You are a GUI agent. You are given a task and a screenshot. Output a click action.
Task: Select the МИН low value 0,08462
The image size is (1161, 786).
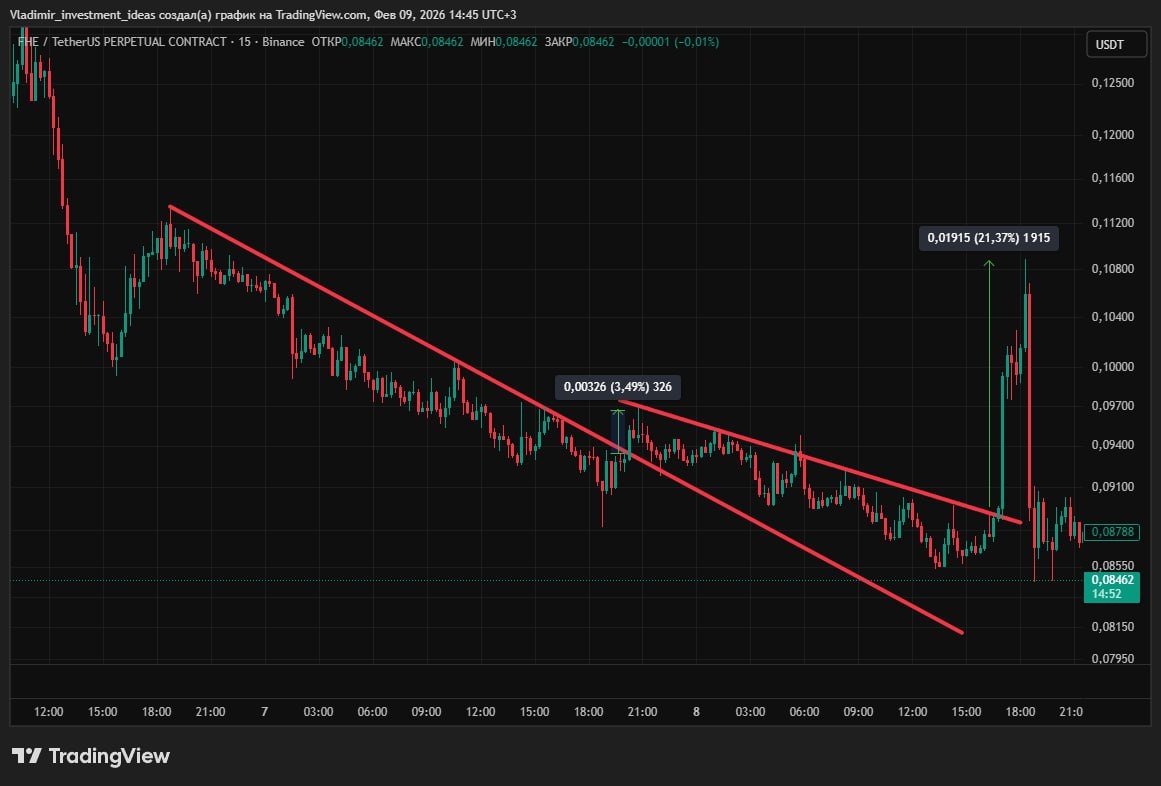516,41
